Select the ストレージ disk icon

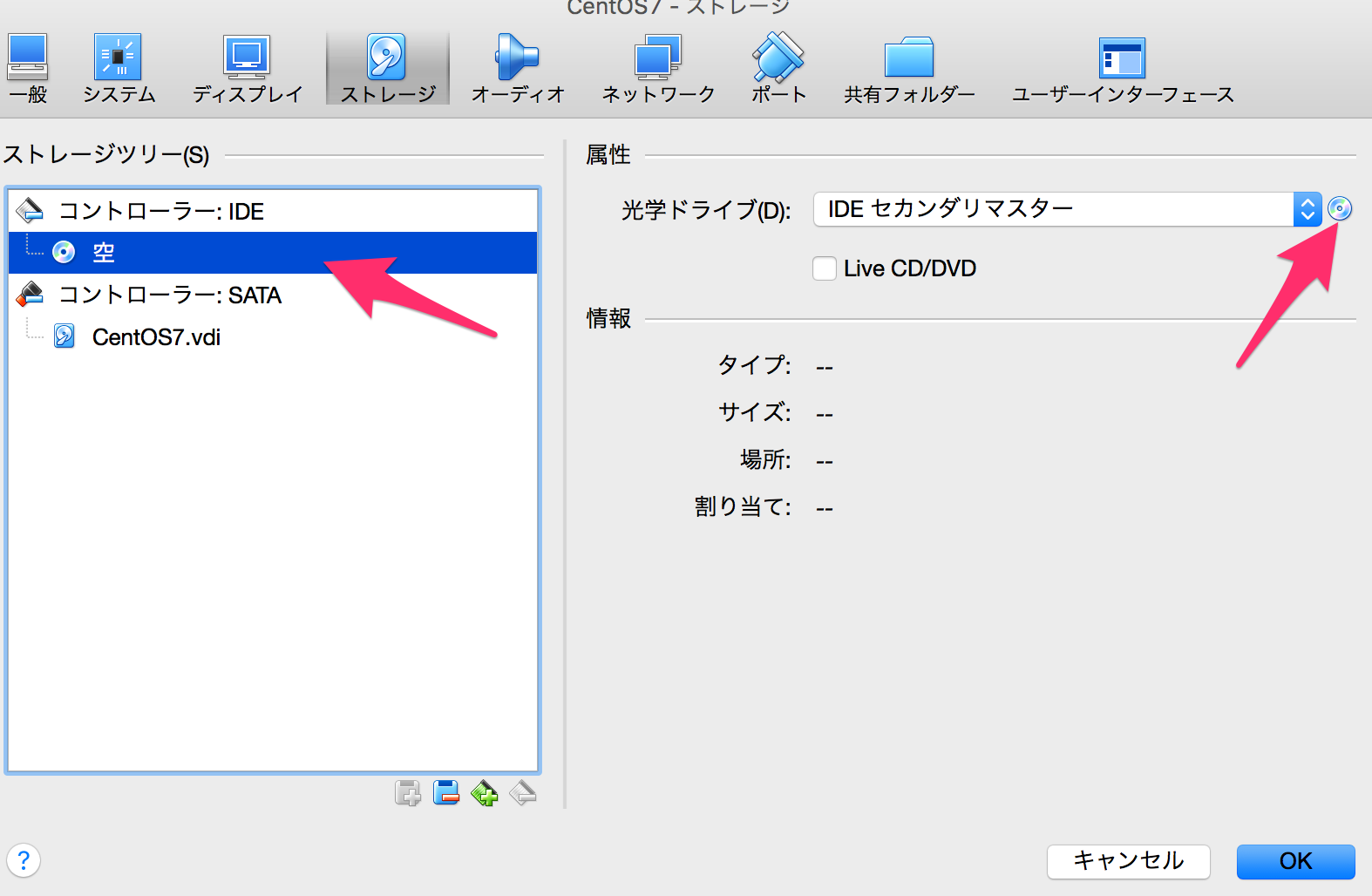387,58
